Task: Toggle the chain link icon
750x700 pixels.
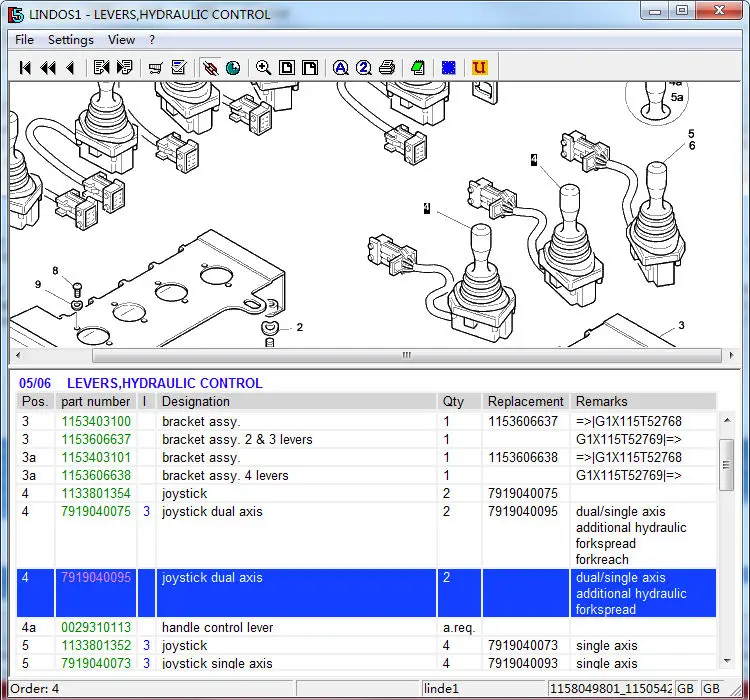Action: coord(210,68)
